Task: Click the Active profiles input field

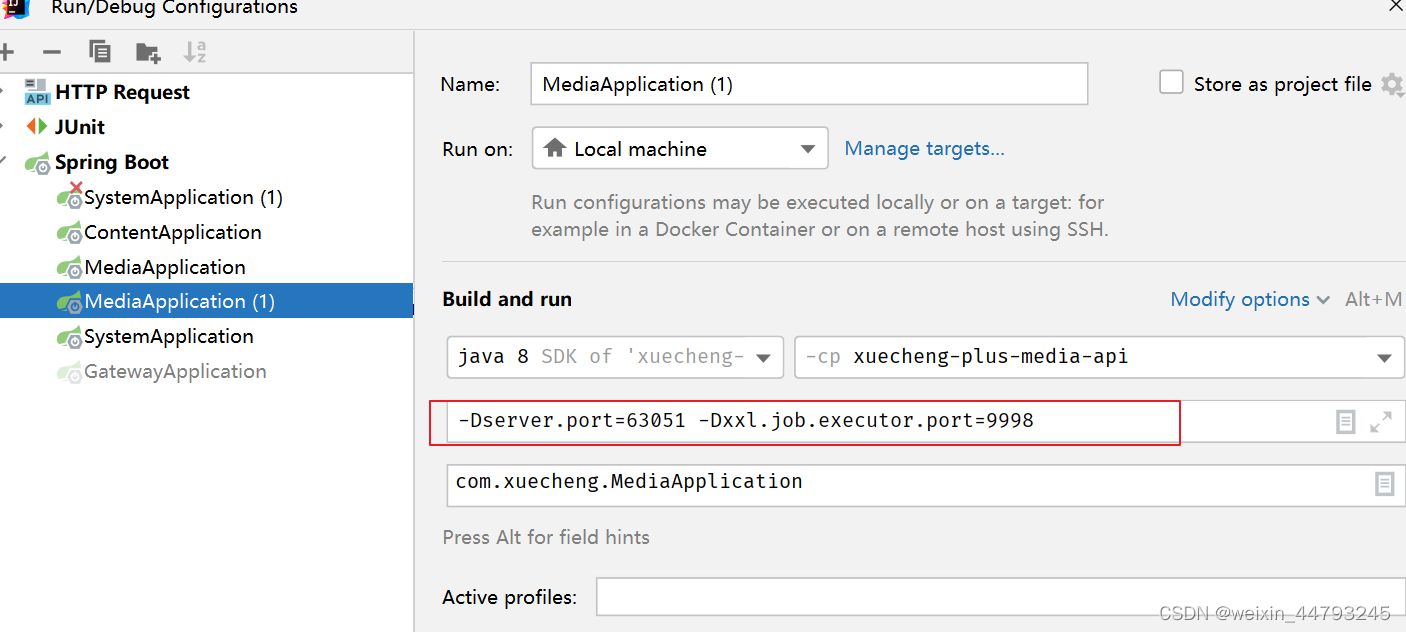Action: tap(1000, 597)
